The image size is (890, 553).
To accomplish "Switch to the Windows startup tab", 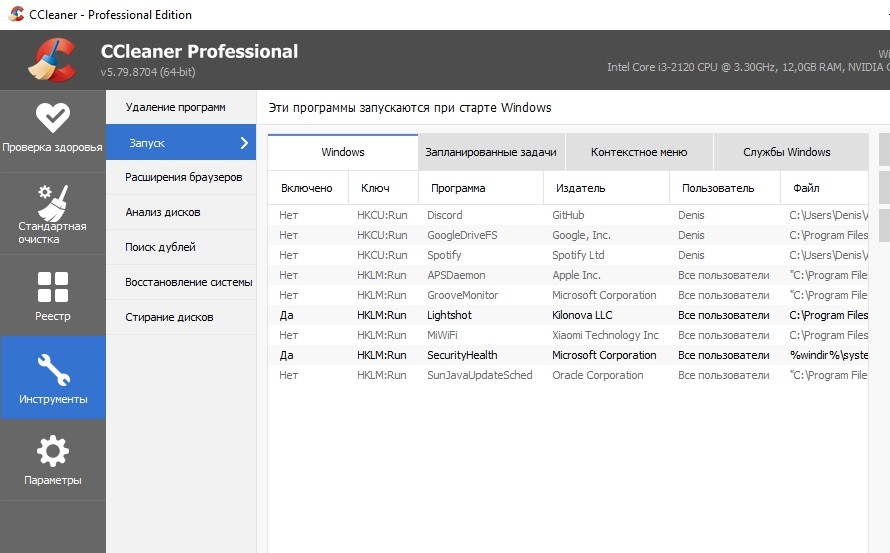I will 343,152.
